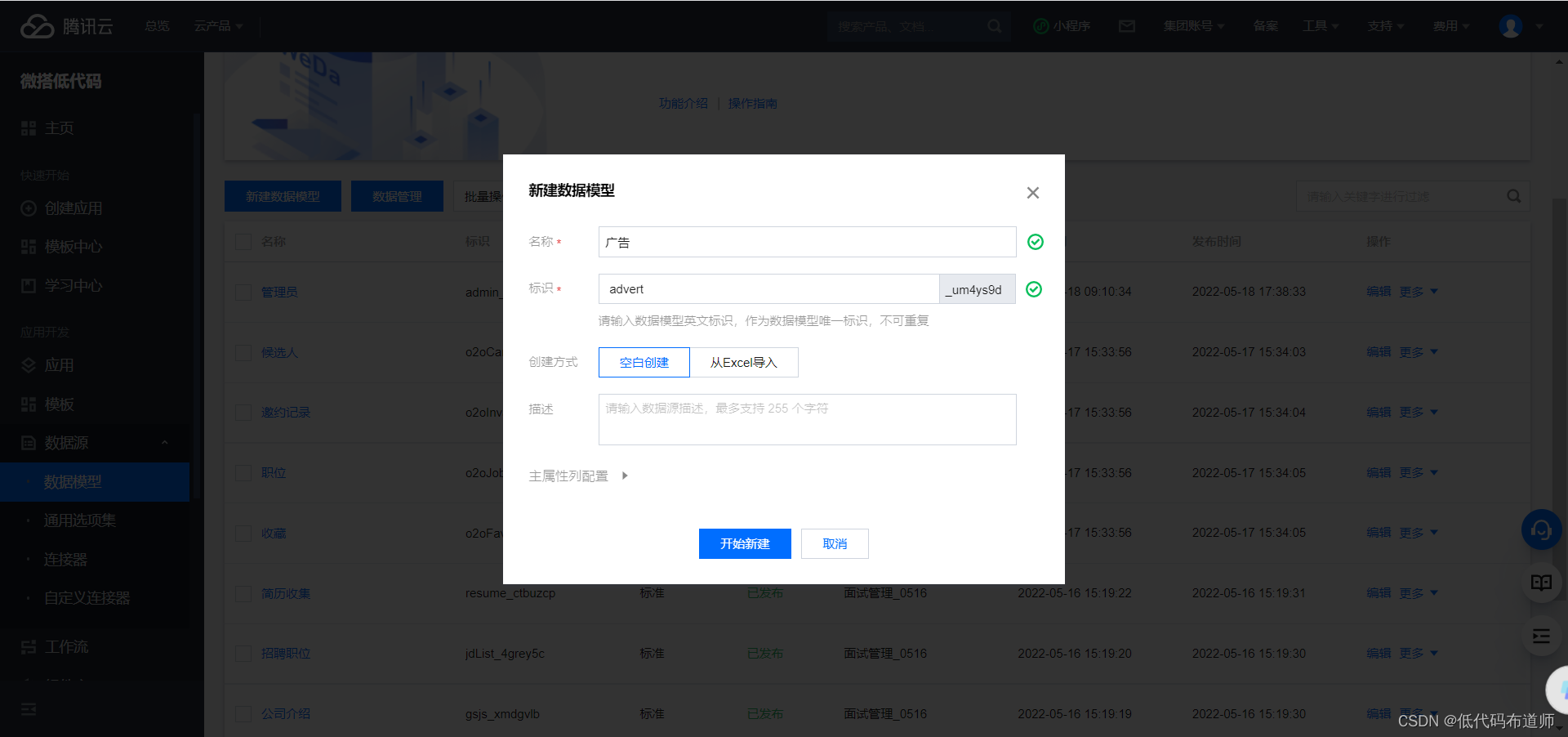The height and width of the screenshot is (737, 1568).
Task: Click the search magnifier in top bar
Action: pos(994,26)
